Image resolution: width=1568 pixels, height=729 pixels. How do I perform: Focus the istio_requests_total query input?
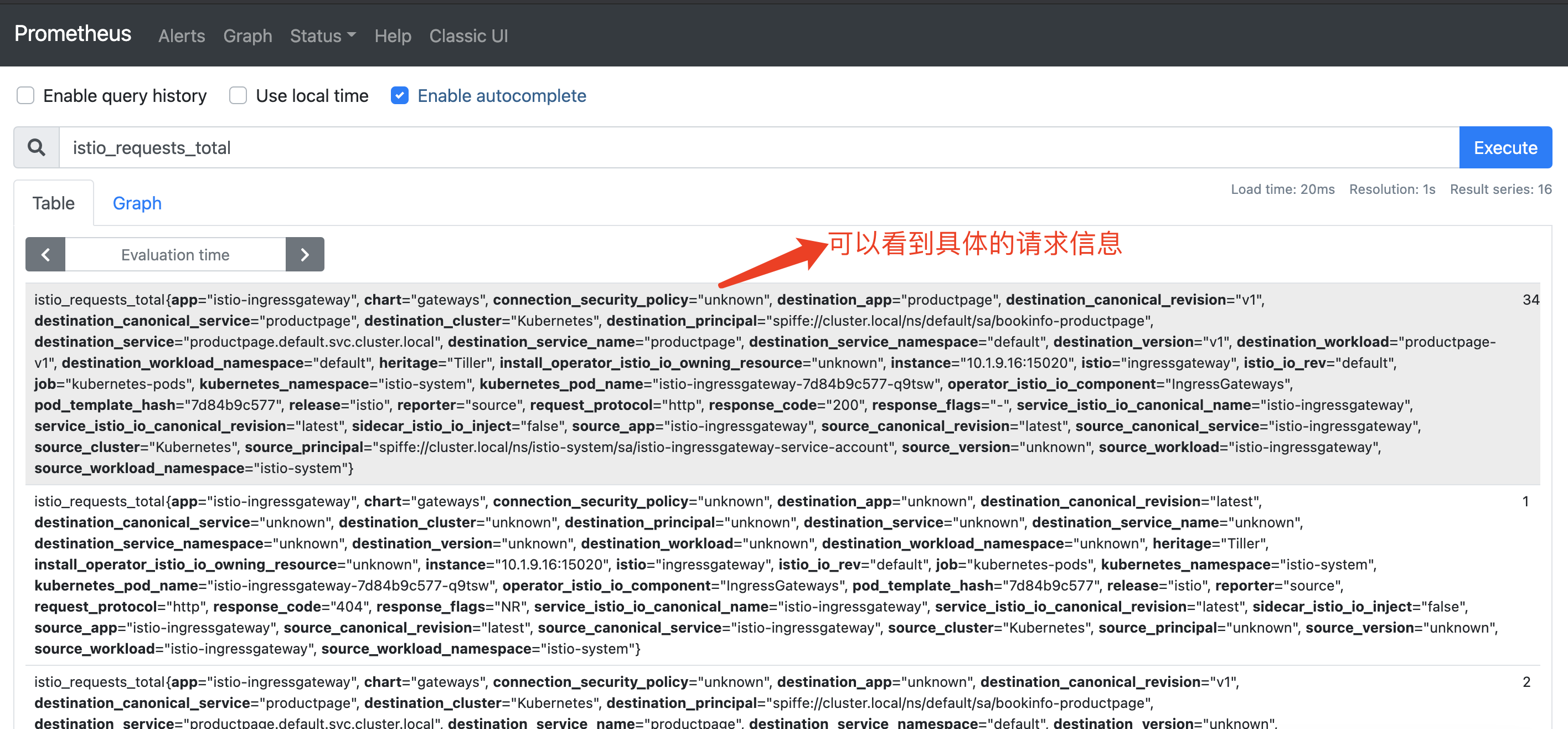(758, 147)
